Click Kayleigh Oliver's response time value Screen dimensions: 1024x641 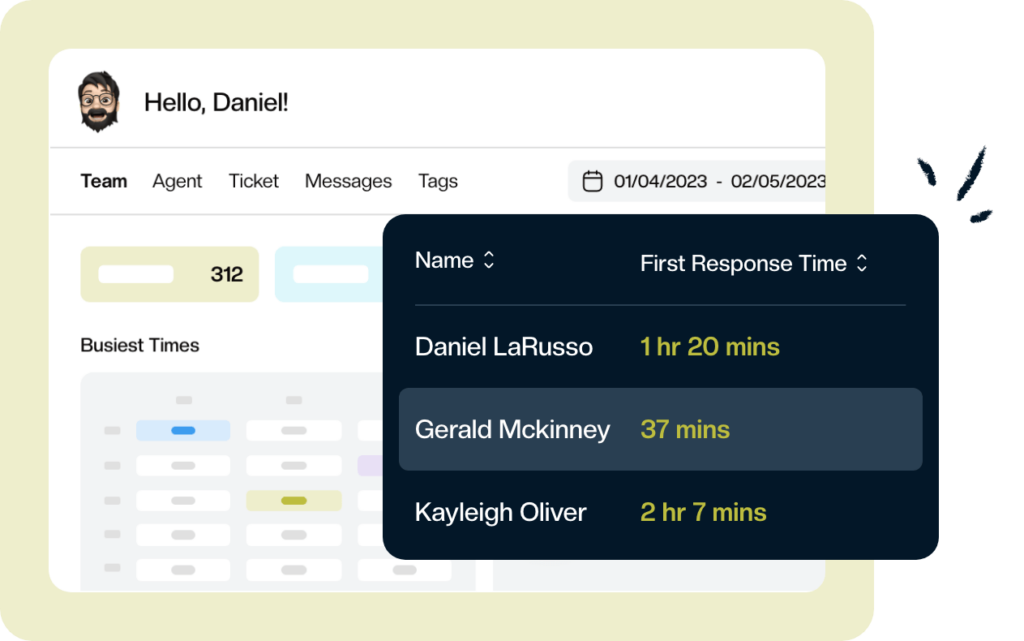coord(703,511)
